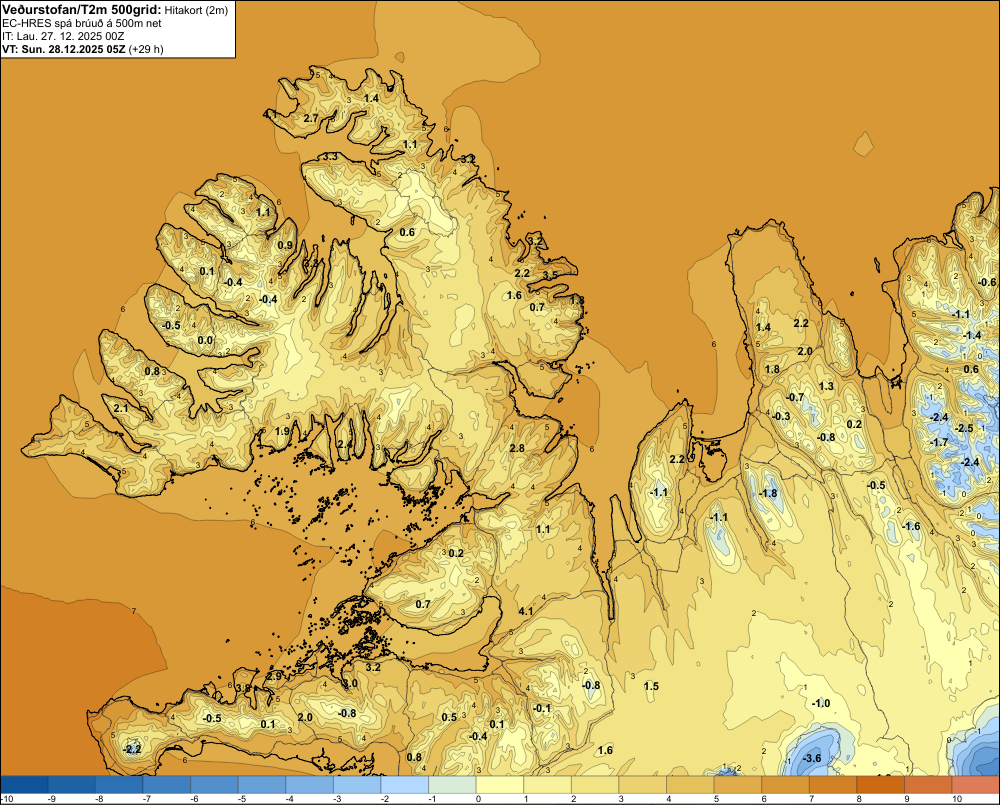
Task: Click the temperature value 3.3
Action: pyautogui.click(x=330, y=157)
